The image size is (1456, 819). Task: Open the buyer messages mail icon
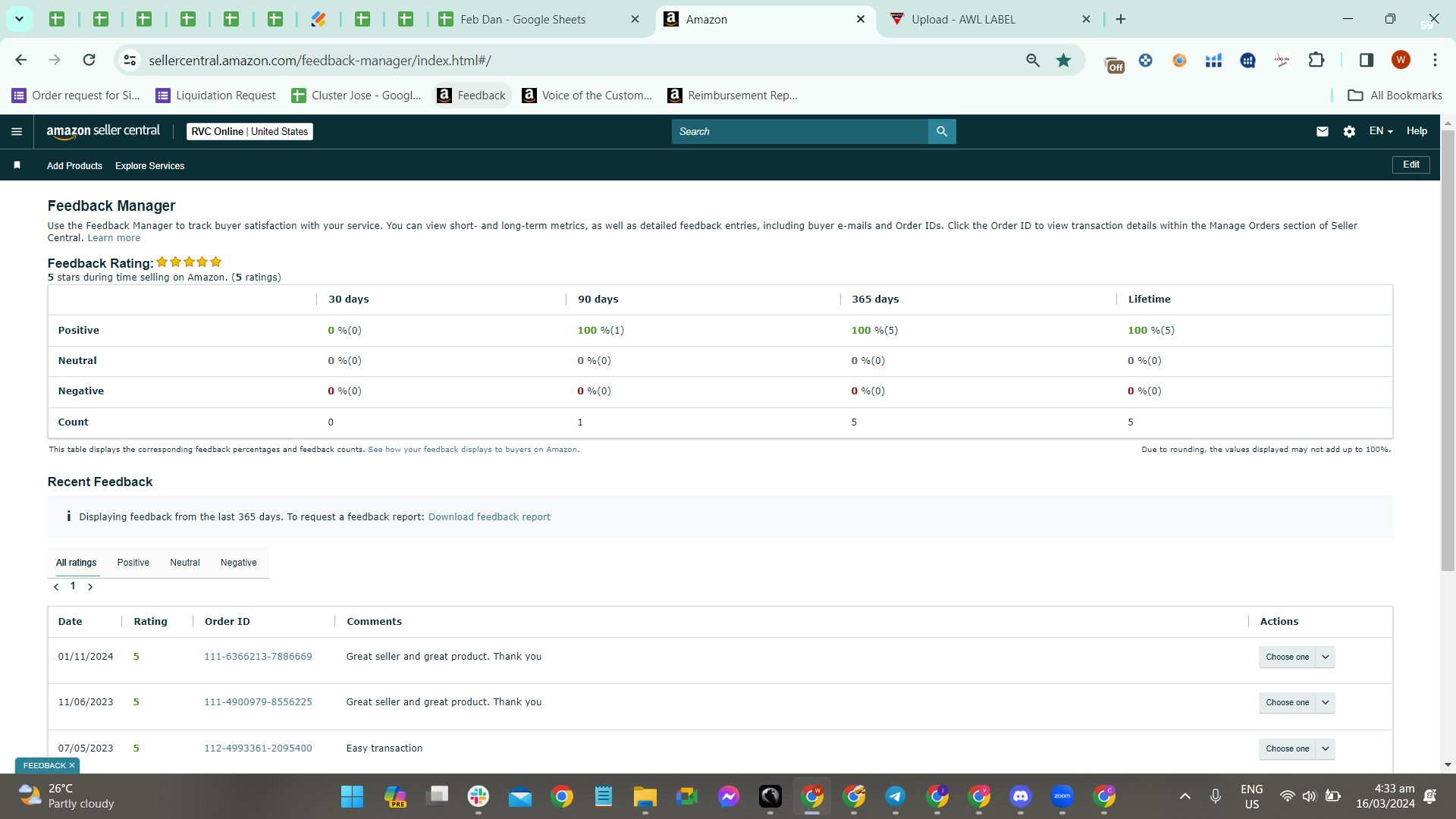click(1323, 131)
